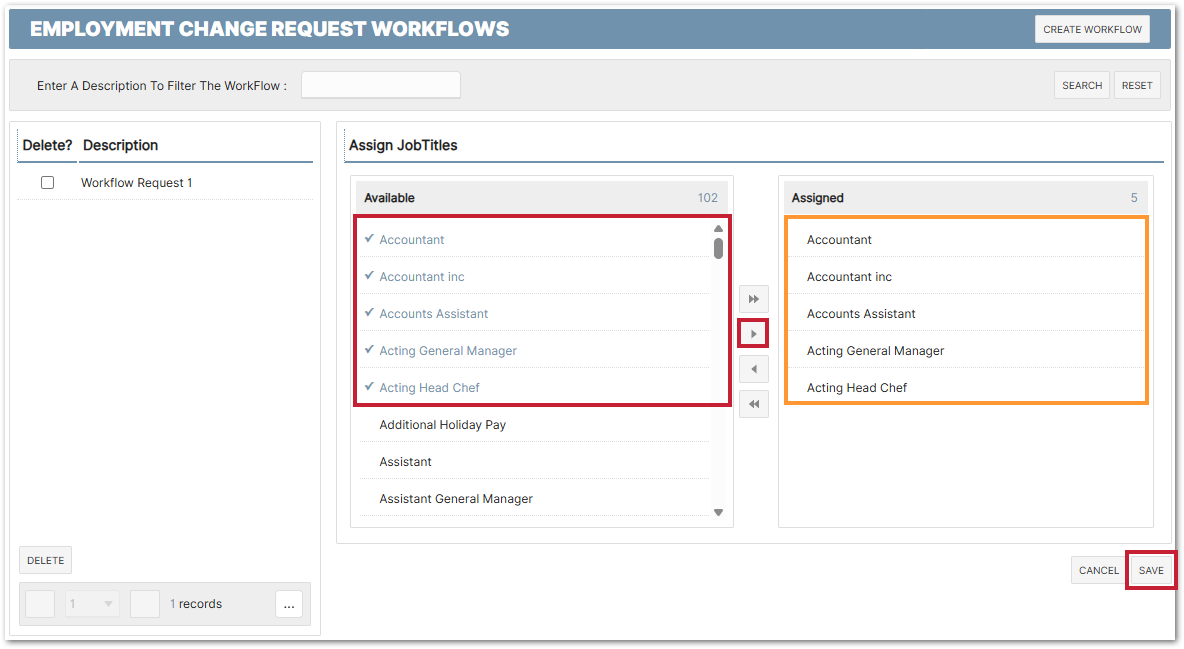Uncheck Acting Head Chef in Available
Screen dimensions: 1184x649
[x=429, y=388]
